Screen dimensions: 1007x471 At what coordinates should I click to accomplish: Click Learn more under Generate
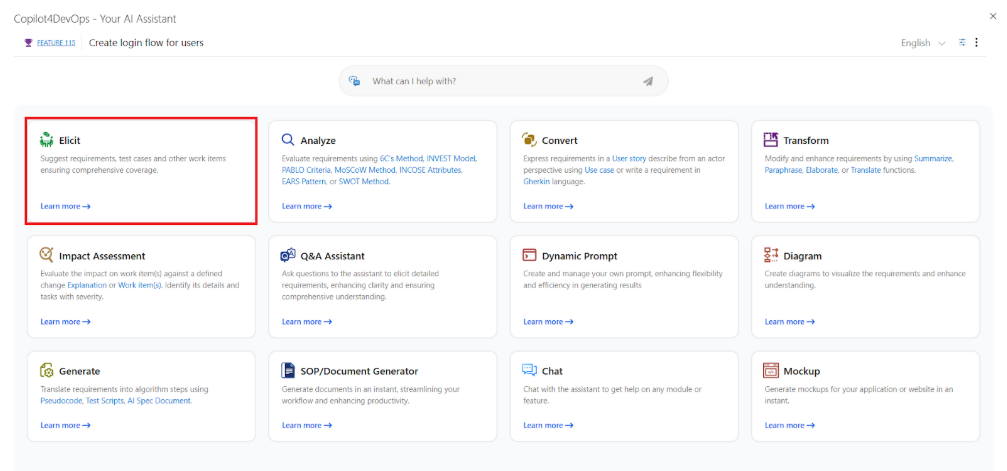66,425
